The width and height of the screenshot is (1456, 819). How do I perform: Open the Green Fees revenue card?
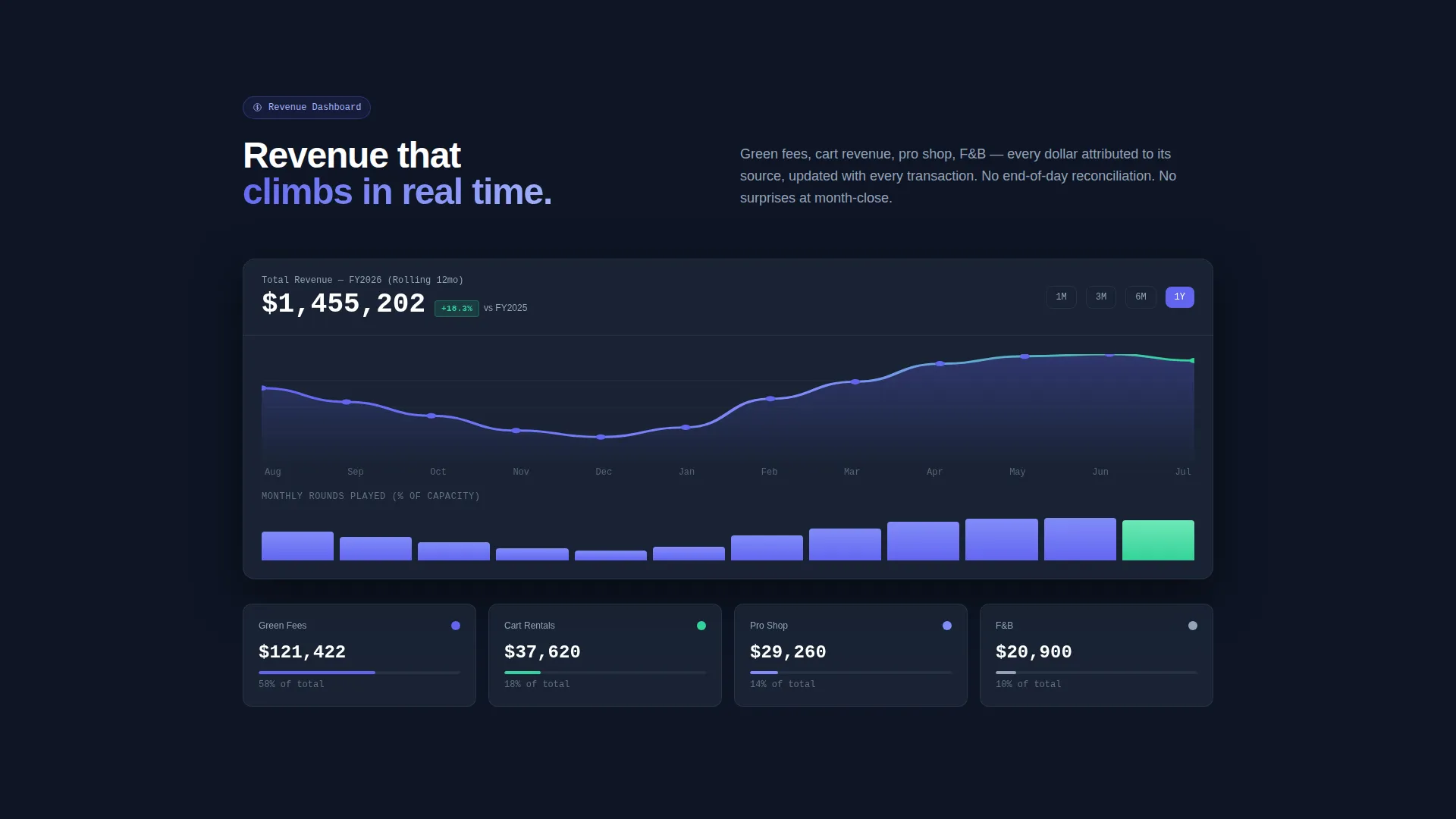pyautogui.click(x=359, y=655)
